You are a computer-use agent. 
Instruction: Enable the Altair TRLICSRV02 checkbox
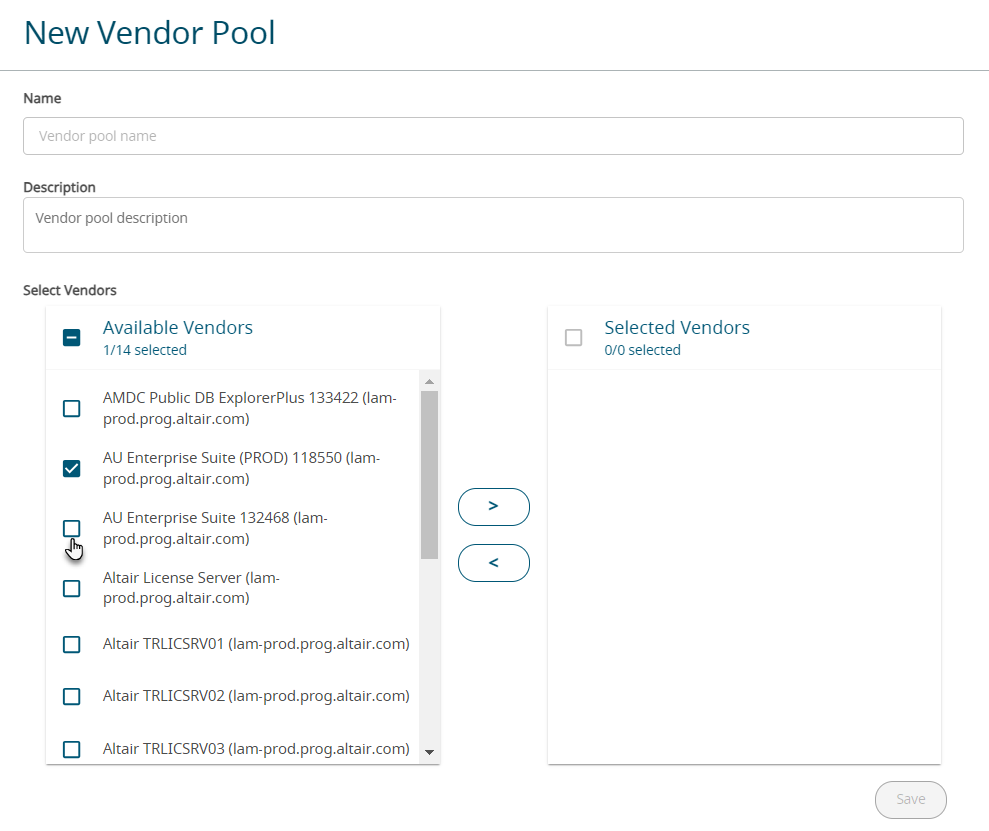click(x=72, y=696)
